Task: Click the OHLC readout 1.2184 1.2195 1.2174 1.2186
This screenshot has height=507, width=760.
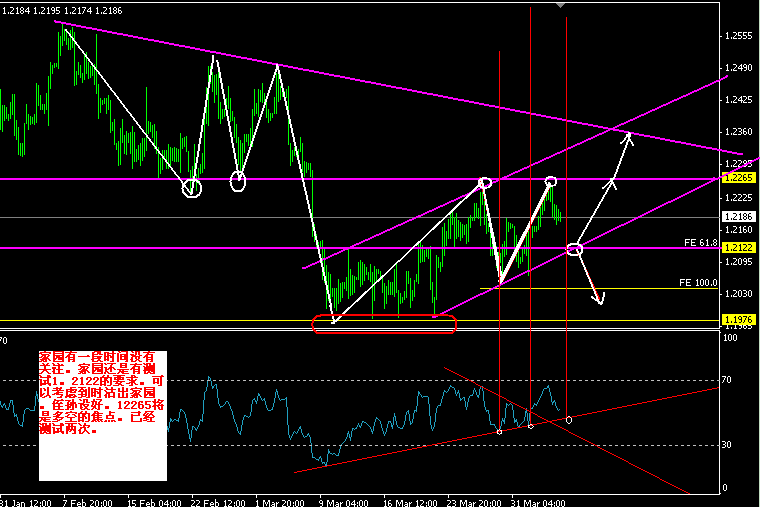Action: (x=62, y=11)
